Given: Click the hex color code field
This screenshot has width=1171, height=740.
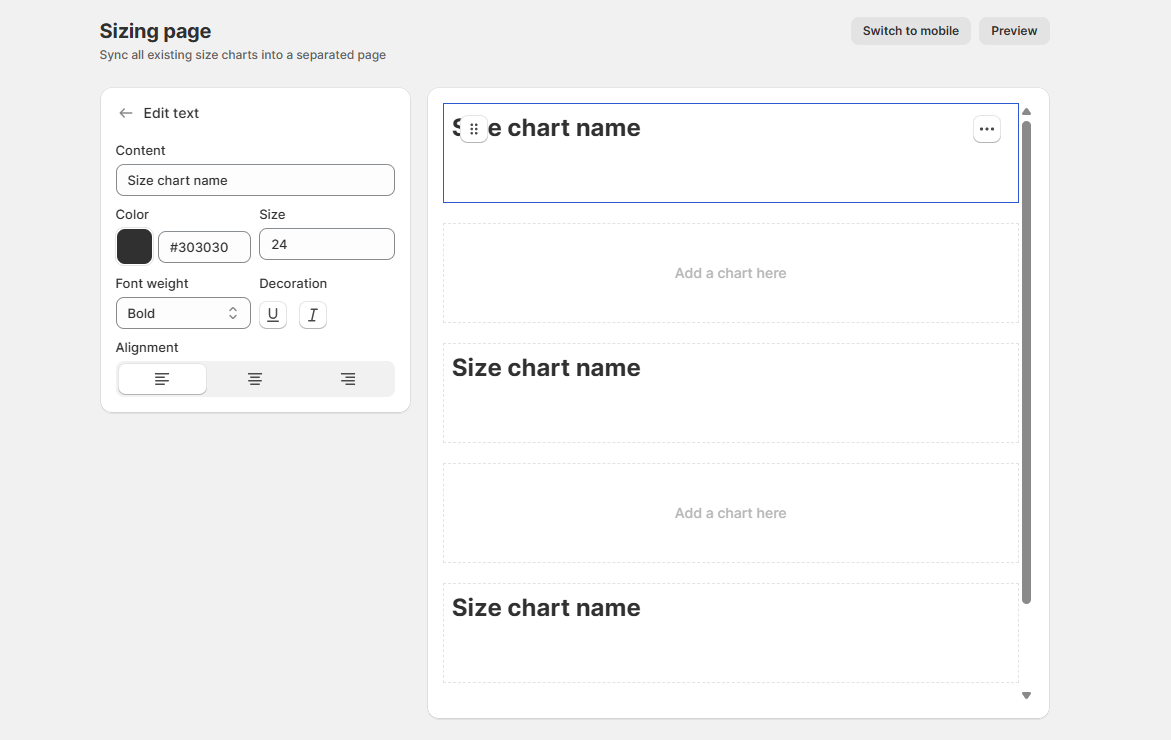Looking at the screenshot, I should [x=204, y=247].
